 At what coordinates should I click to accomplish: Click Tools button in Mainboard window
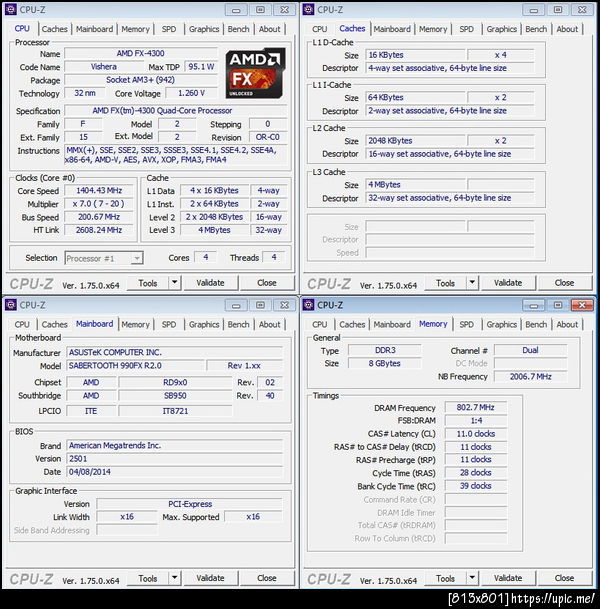[x=148, y=578]
